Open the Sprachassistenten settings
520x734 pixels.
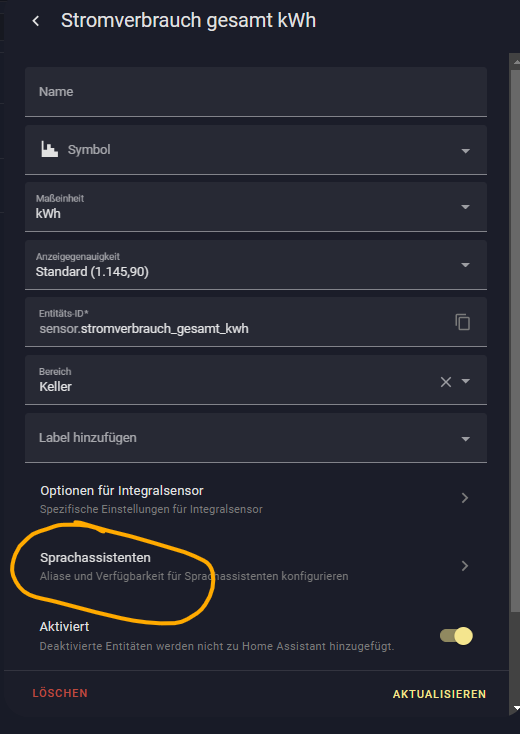click(256, 566)
